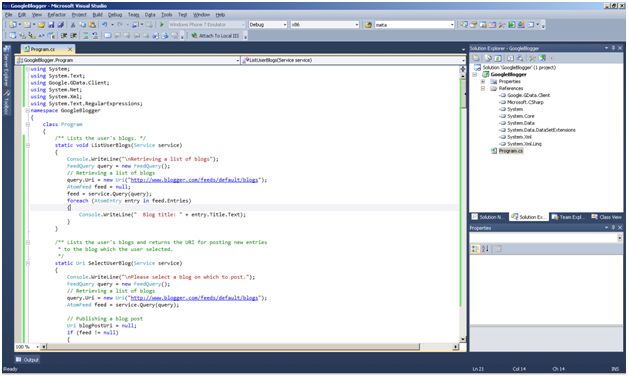
Task: Click the Decrease indent icon
Action: coord(64,36)
